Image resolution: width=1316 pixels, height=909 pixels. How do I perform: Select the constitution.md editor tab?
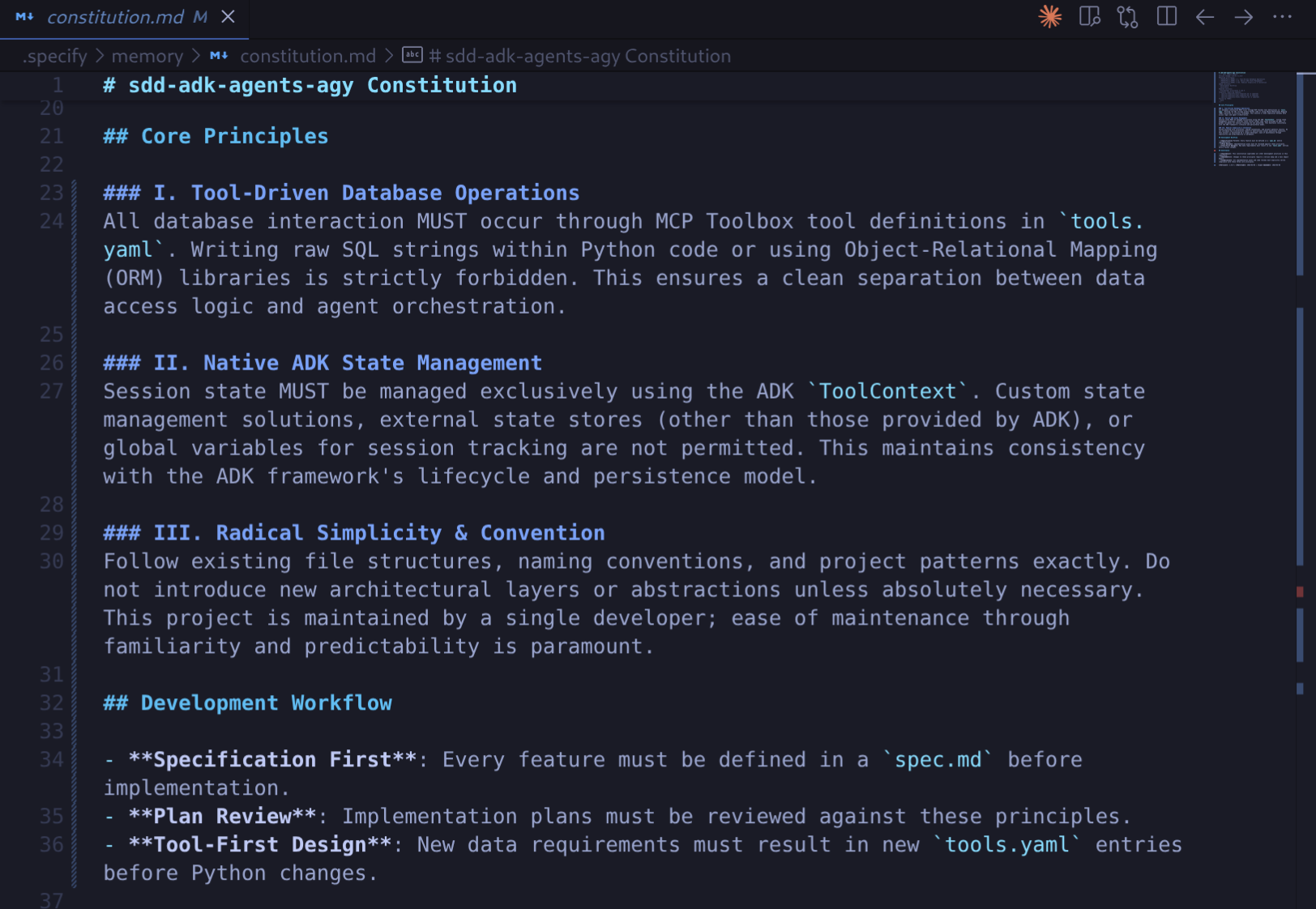pos(115,17)
